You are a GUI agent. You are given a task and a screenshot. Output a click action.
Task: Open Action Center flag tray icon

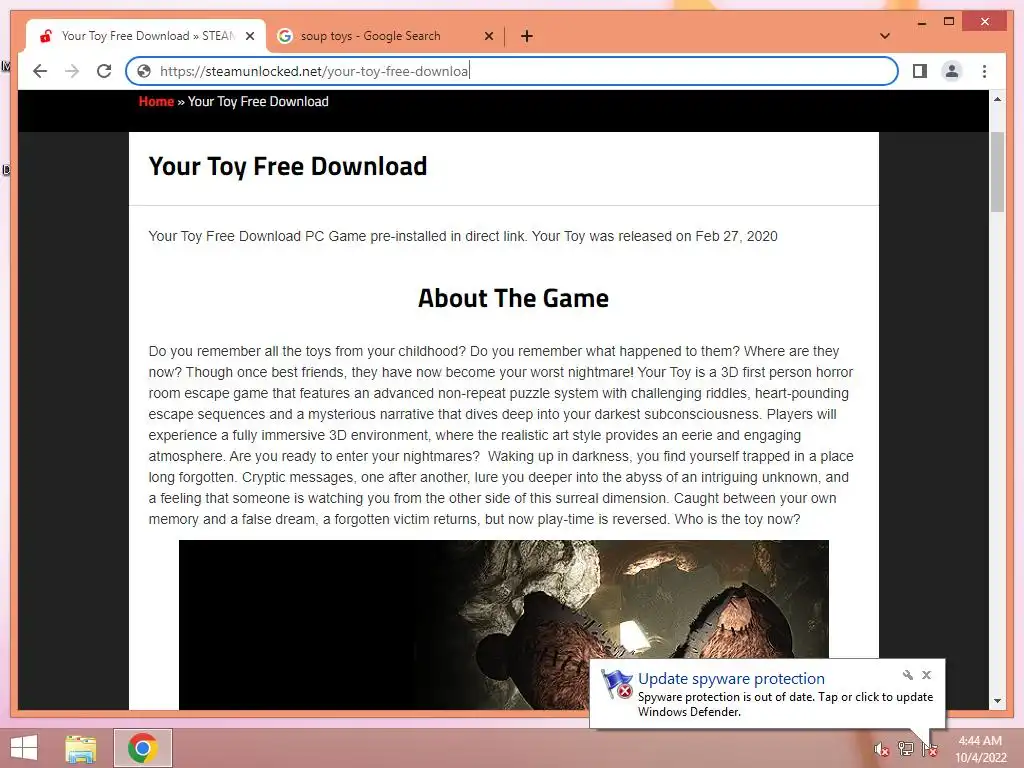click(930, 749)
